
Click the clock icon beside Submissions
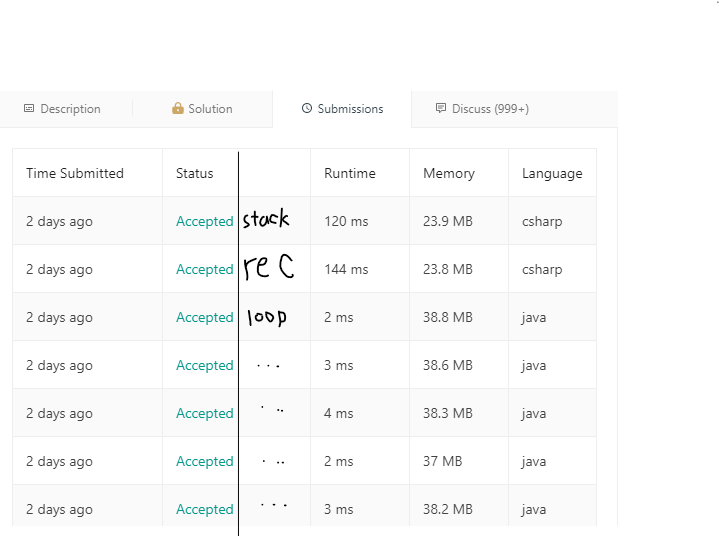tap(307, 108)
